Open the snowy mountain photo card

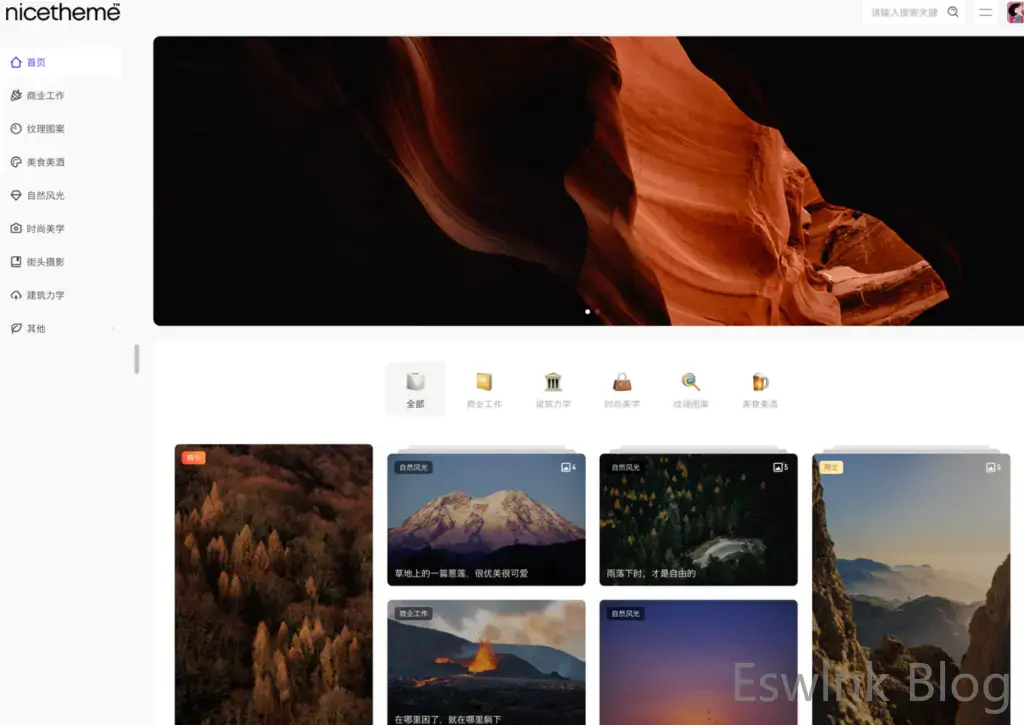pyautogui.click(x=486, y=519)
